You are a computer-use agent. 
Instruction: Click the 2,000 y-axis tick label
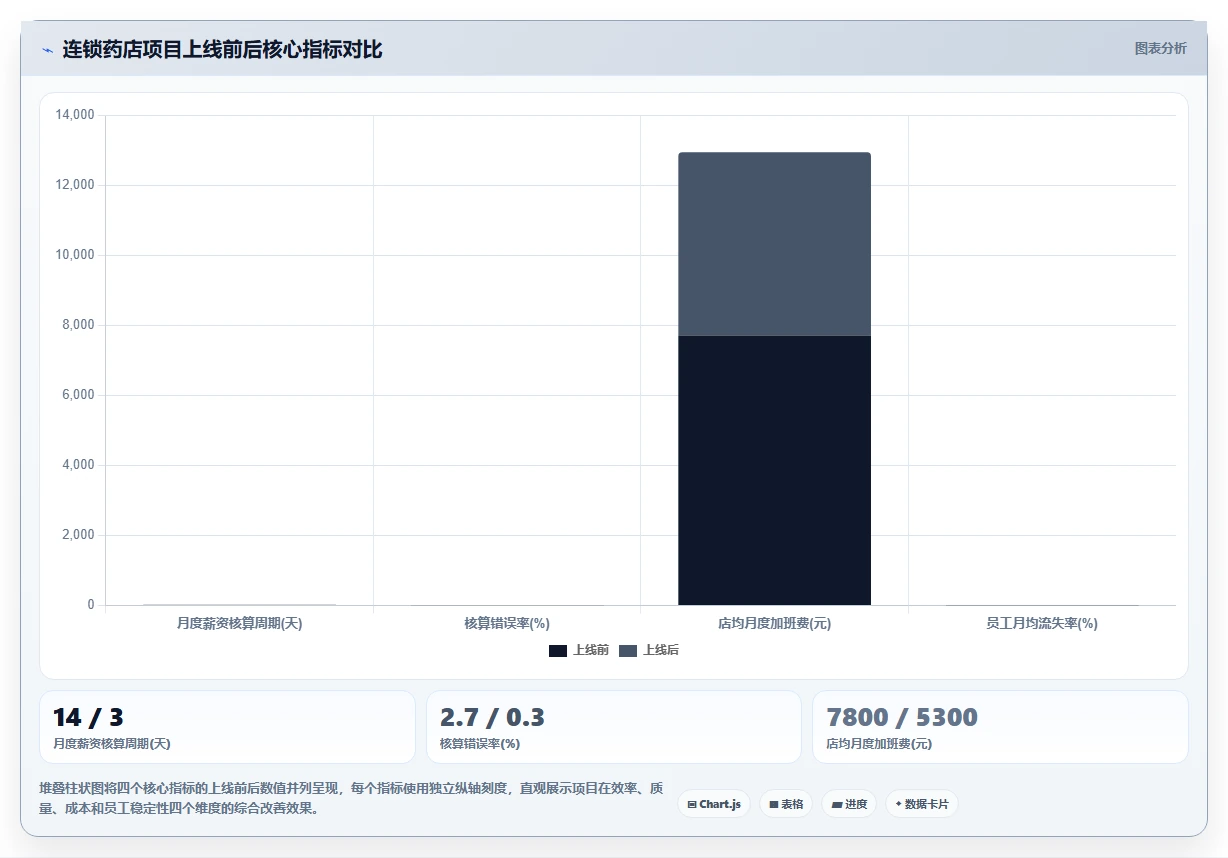pyautogui.click(x=77, y=535)
